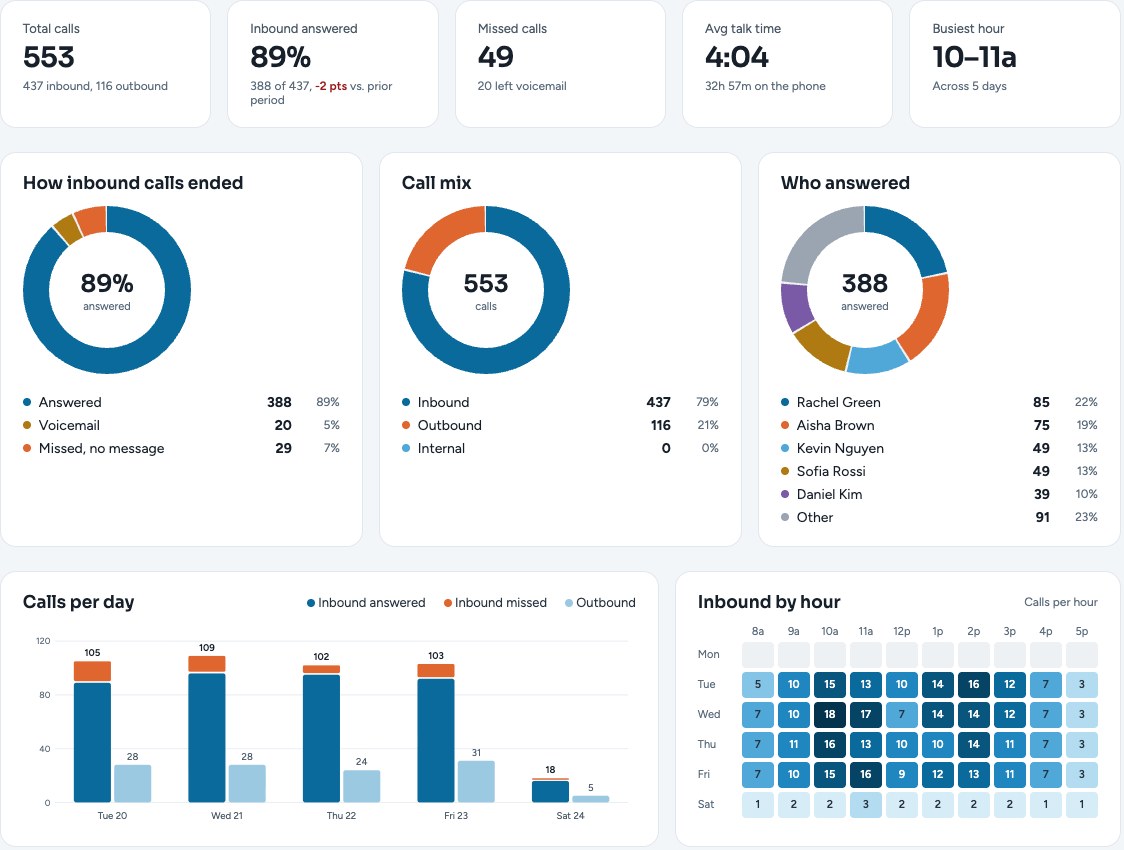Screen dimensions: 1124x850
Task: Click the Thu 1p heatmap cell showing 10
Action: [x=938, y=745]
